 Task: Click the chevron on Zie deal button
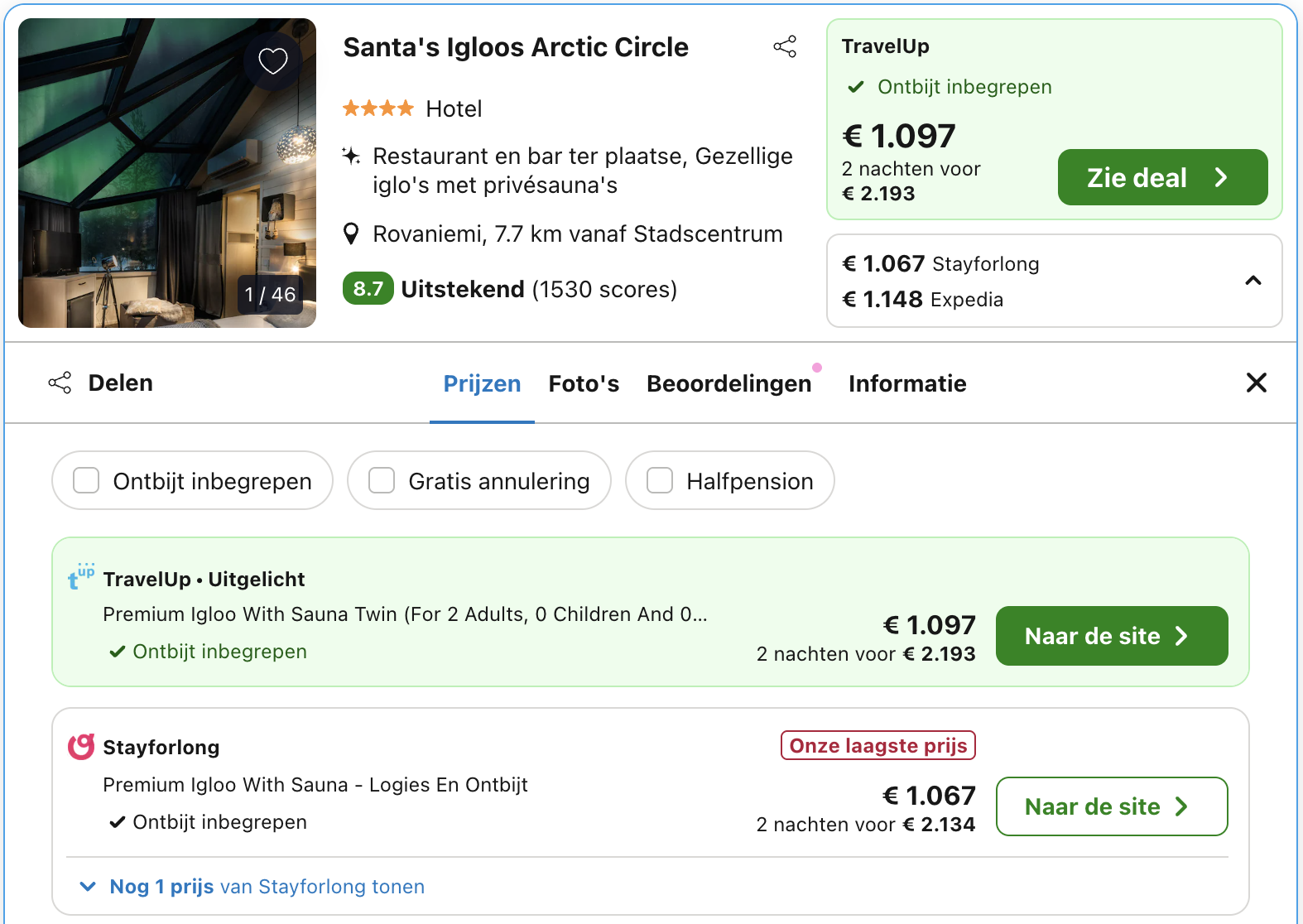click(1221, 177)
